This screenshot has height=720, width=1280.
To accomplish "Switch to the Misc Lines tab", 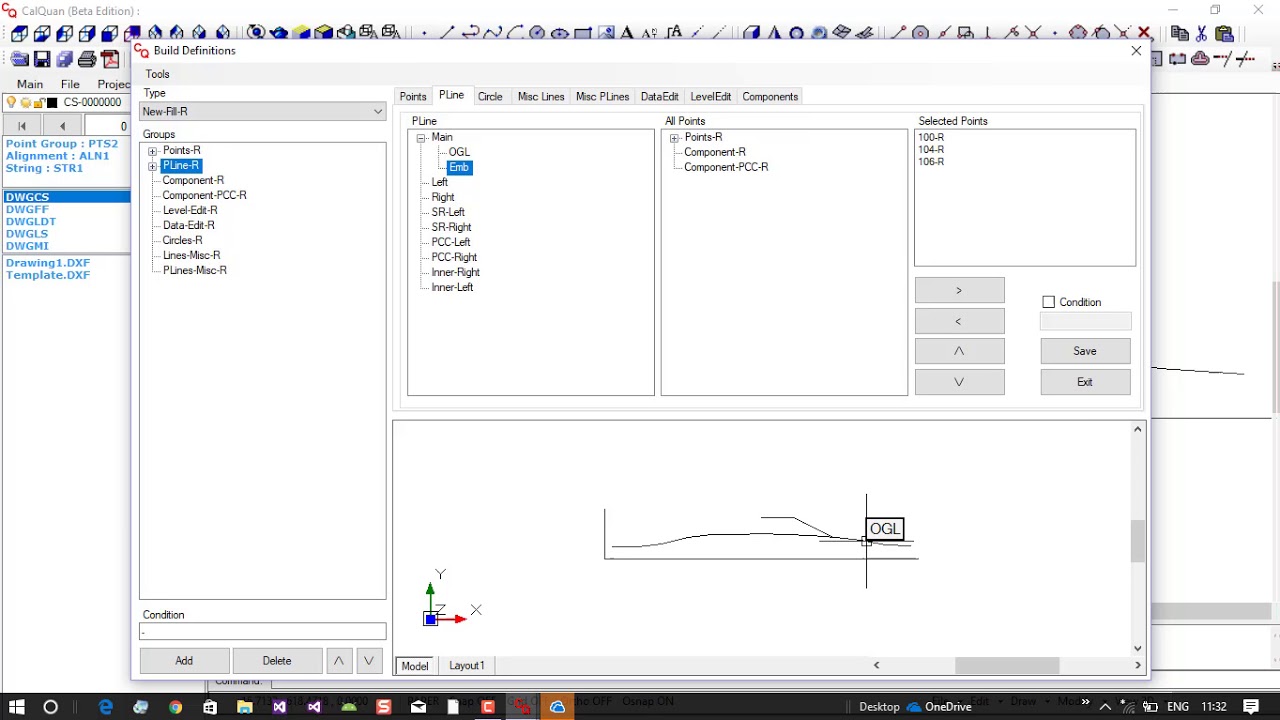I will 541,97.
